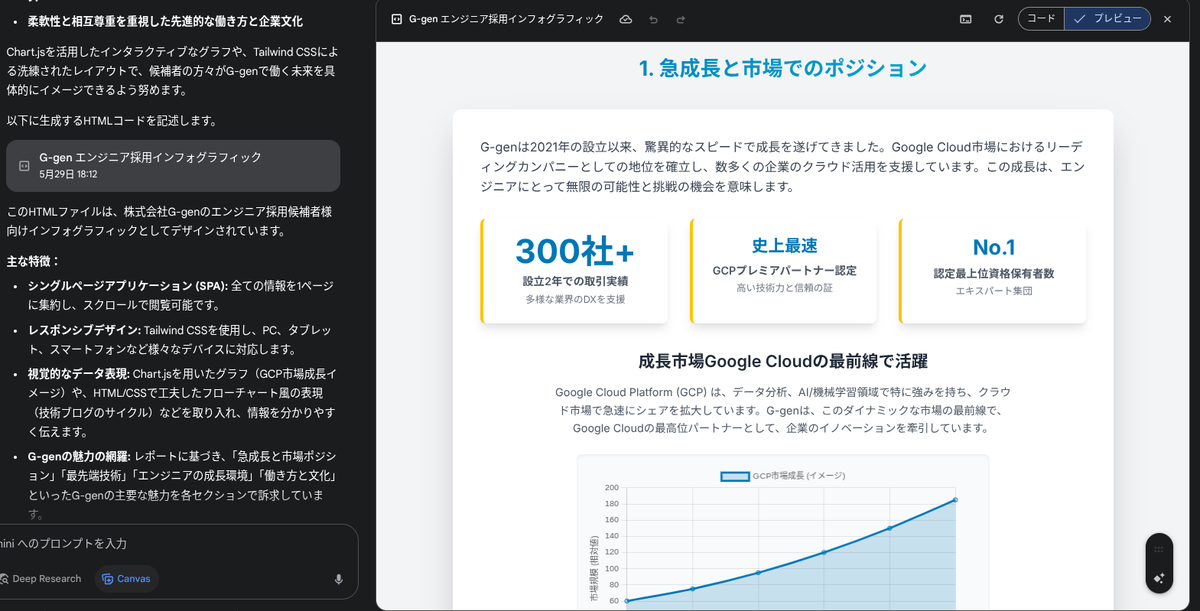
Task: Close the canvas preview panel
Action: (1166, 19)
